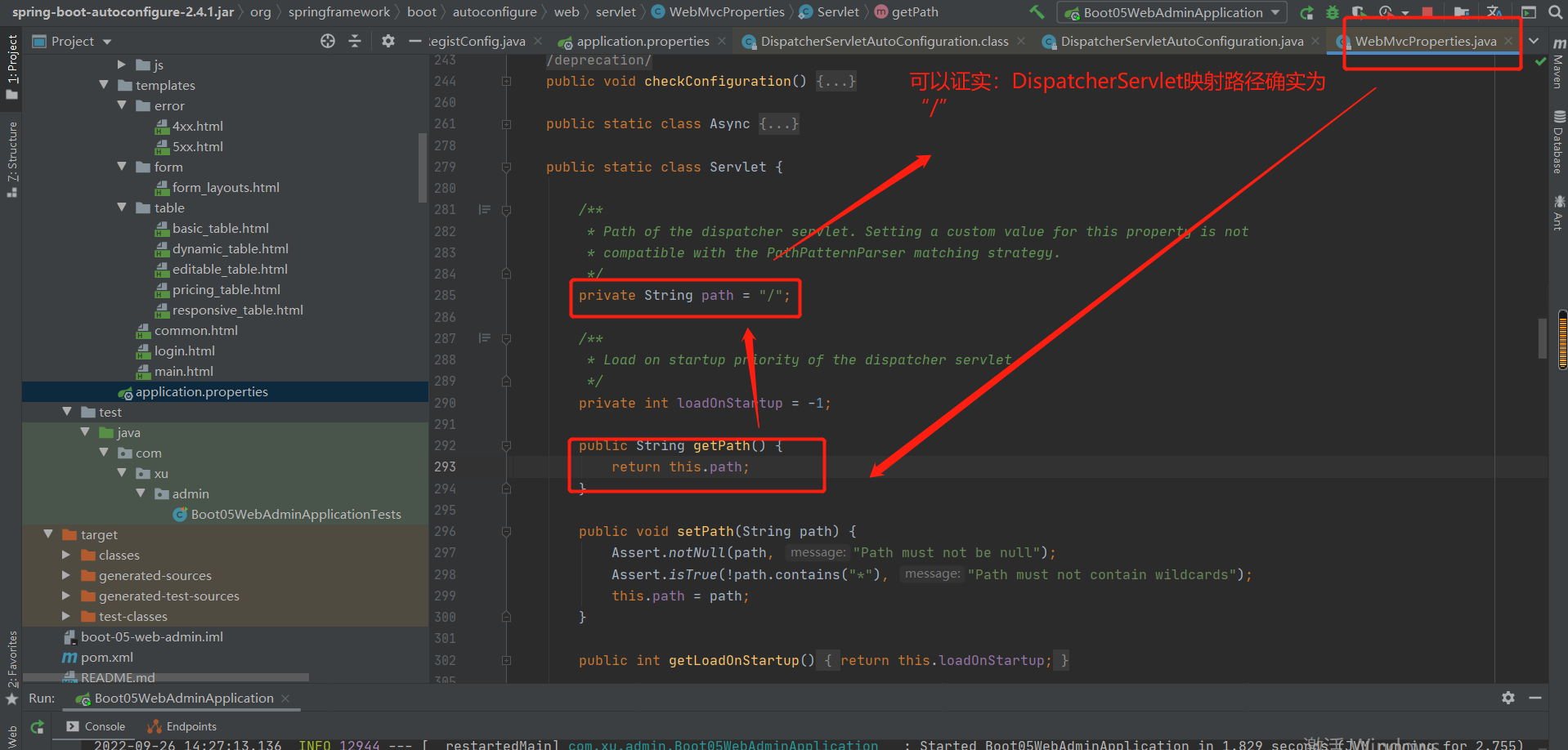The height and width of the screenshot is (750, 1568).
Task: Select pom.xml in project tree
Action: [x=106, y=657]
